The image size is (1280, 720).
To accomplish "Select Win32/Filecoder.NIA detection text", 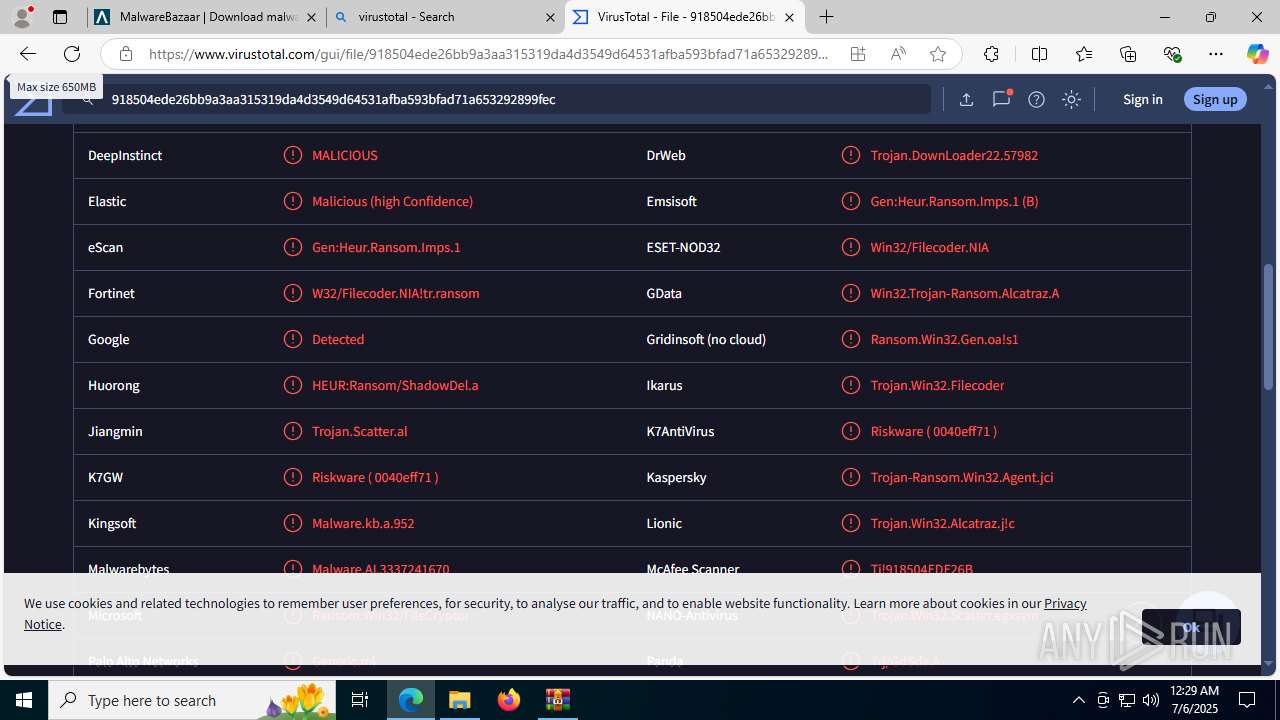I will coord(929,247).
